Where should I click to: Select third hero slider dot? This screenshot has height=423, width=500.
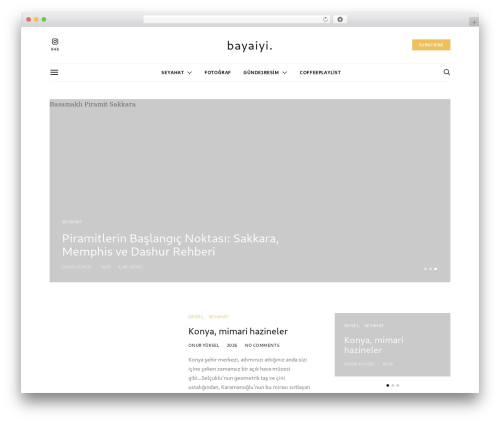[x=435, y=269]
